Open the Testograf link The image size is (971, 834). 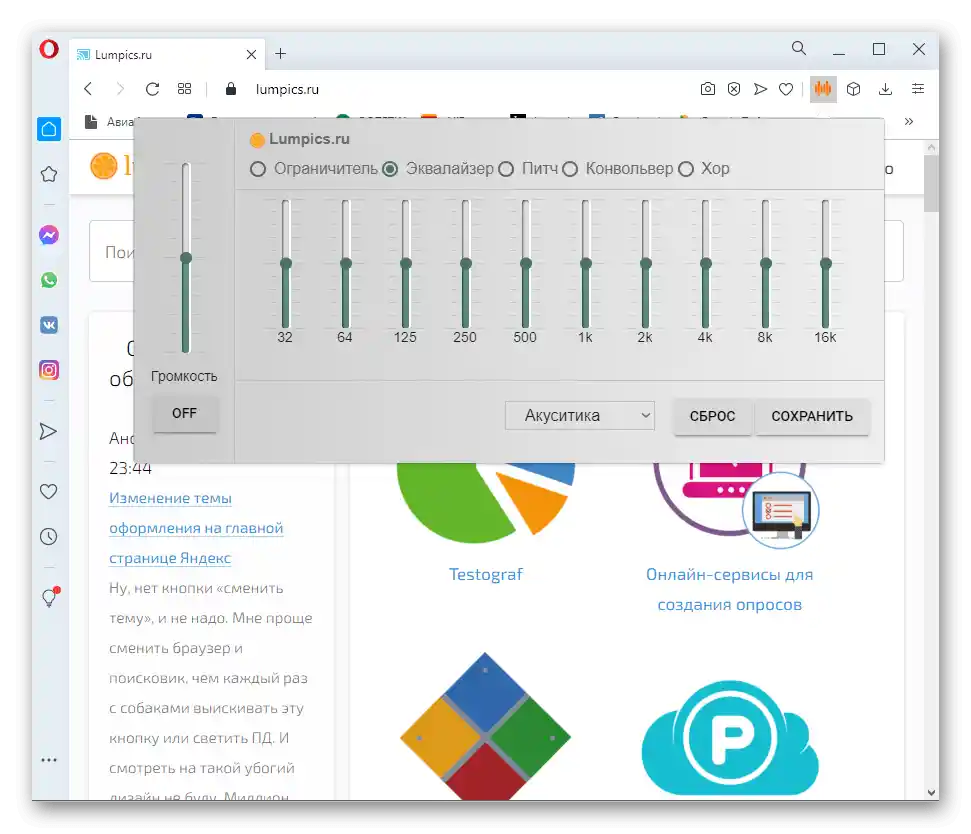coord(486,575)
